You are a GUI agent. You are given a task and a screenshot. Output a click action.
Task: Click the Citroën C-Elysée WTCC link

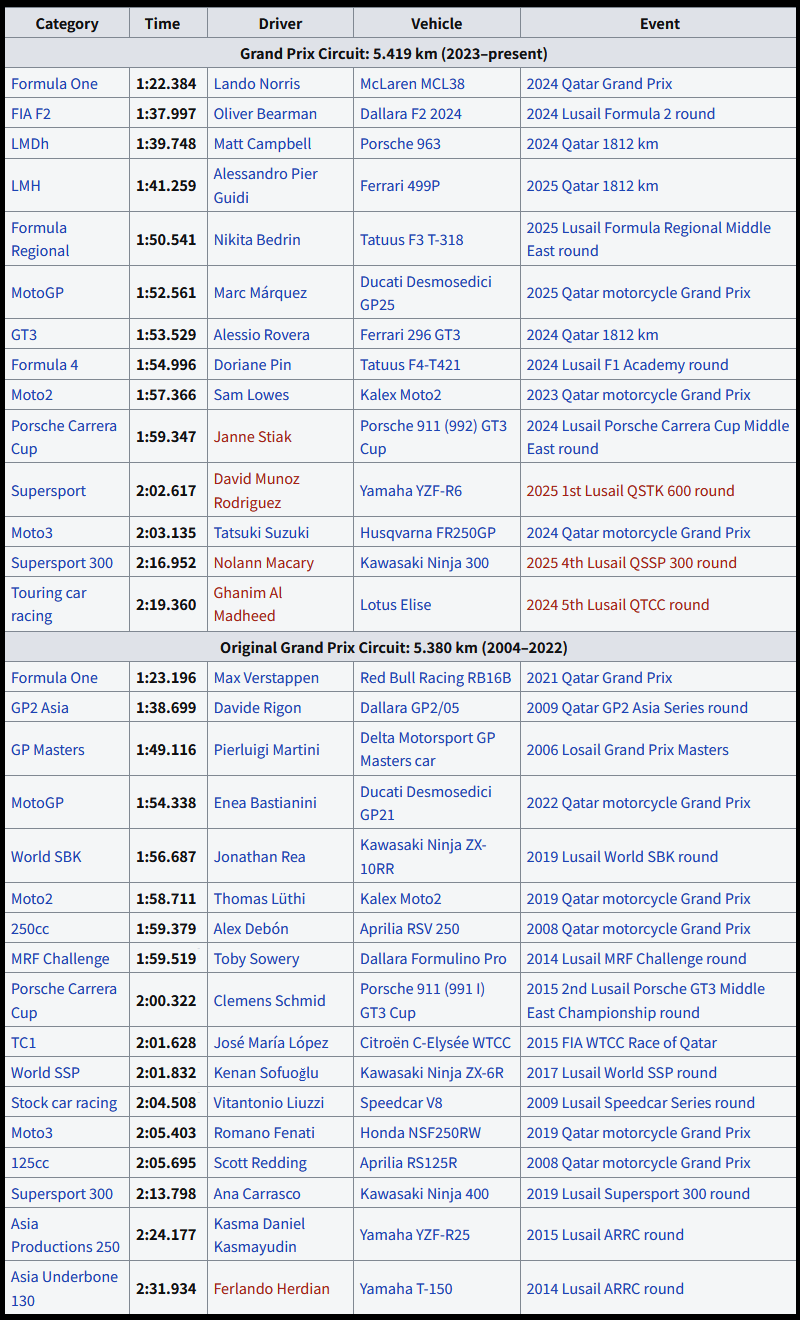[435, 1043]
